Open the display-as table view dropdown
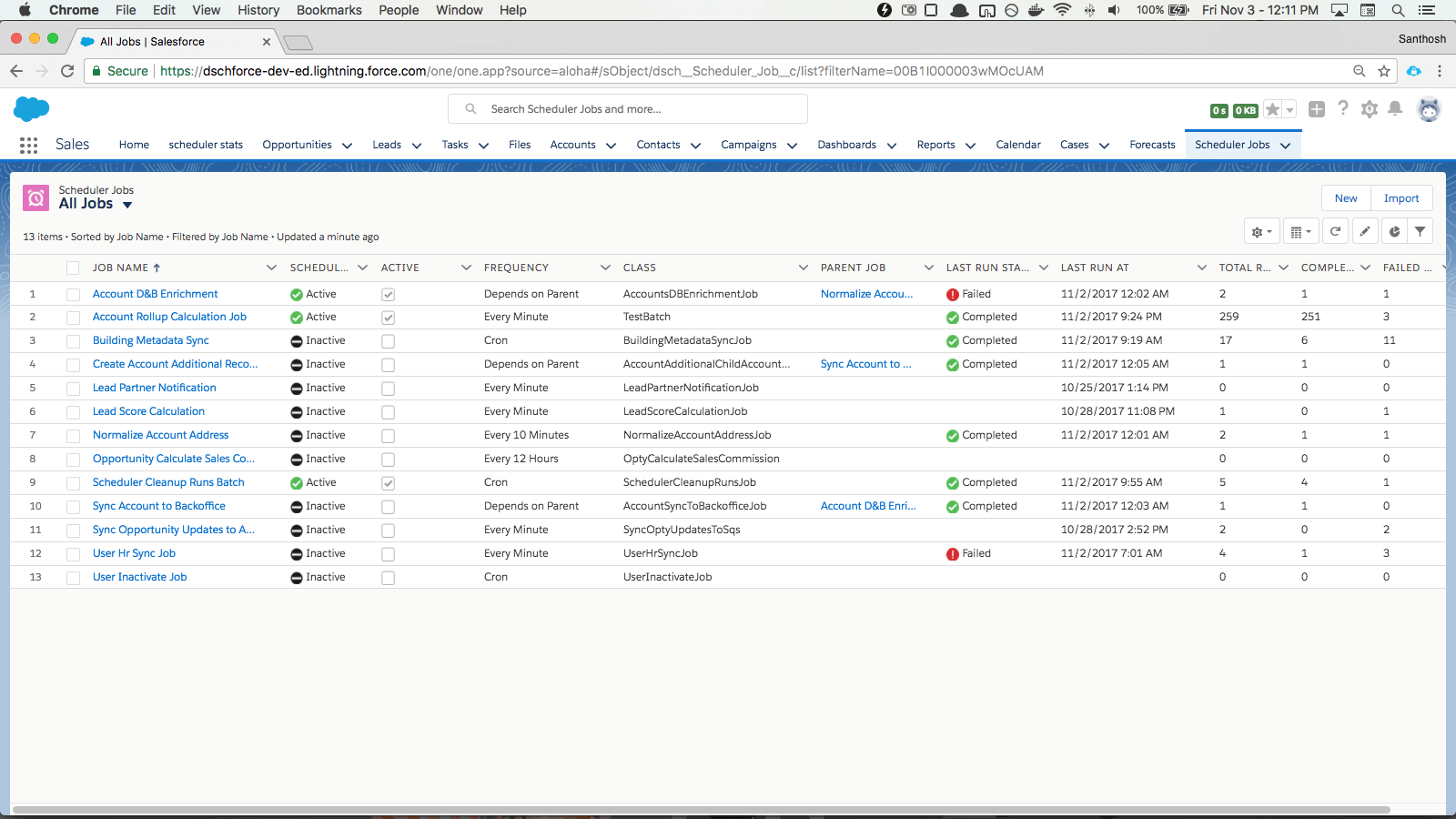This screenshot has width=1456, height=819. click(x=1300, y=232)
